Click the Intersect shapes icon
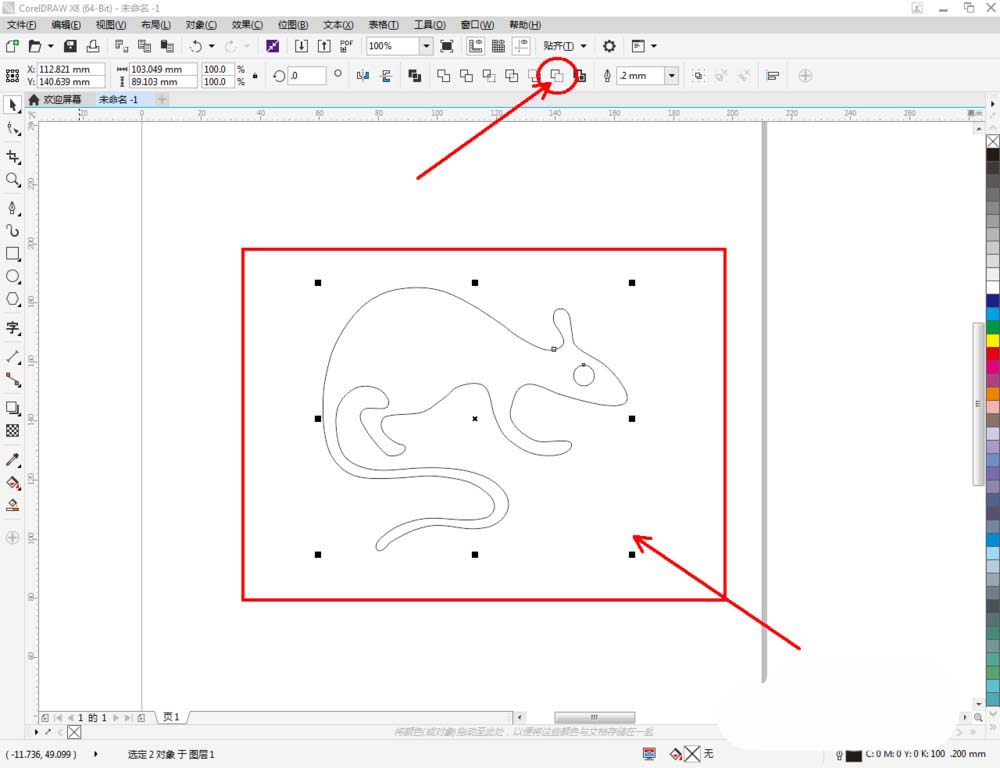The height and width of the screenshot is (768, 1000). [x=489, y=76]
